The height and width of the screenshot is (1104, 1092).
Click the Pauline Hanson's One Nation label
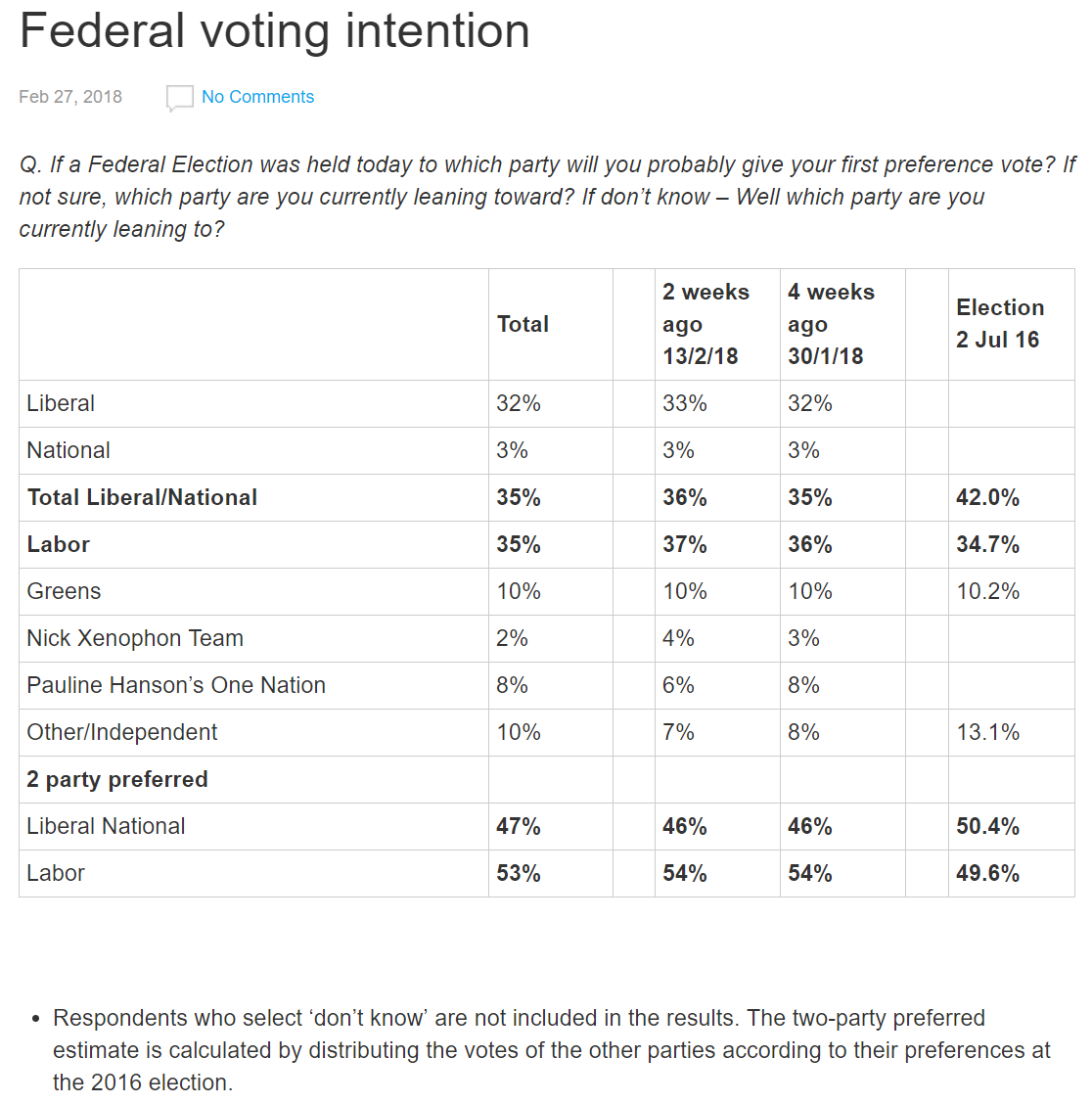176,685
